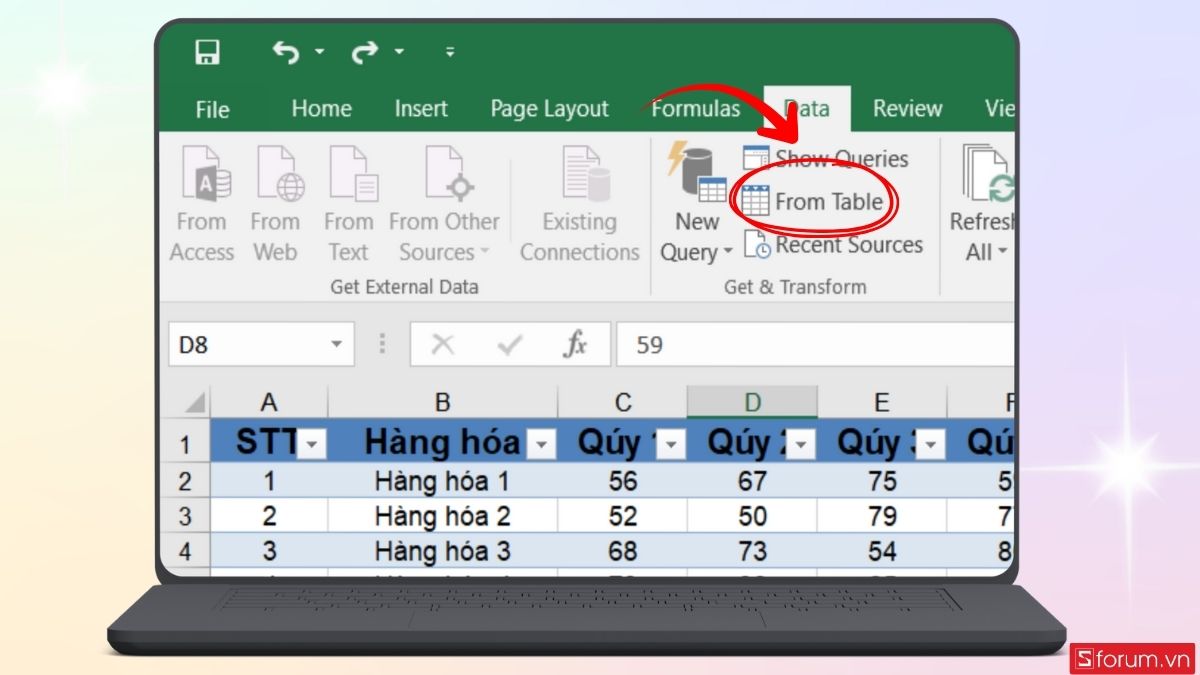1200x675 pixels.
Task: Click the From Table button
Action: tap(814, 202)
